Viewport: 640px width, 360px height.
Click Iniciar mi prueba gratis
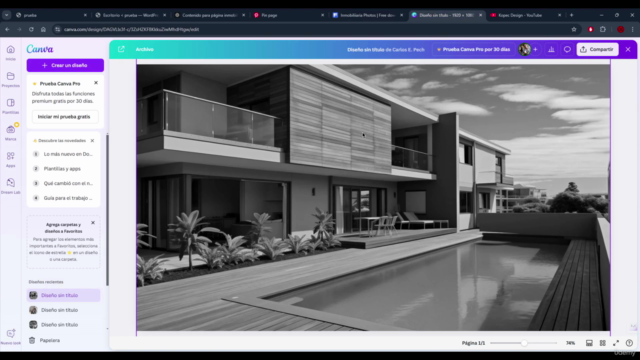pyautogui.click(x=64, y=117)
